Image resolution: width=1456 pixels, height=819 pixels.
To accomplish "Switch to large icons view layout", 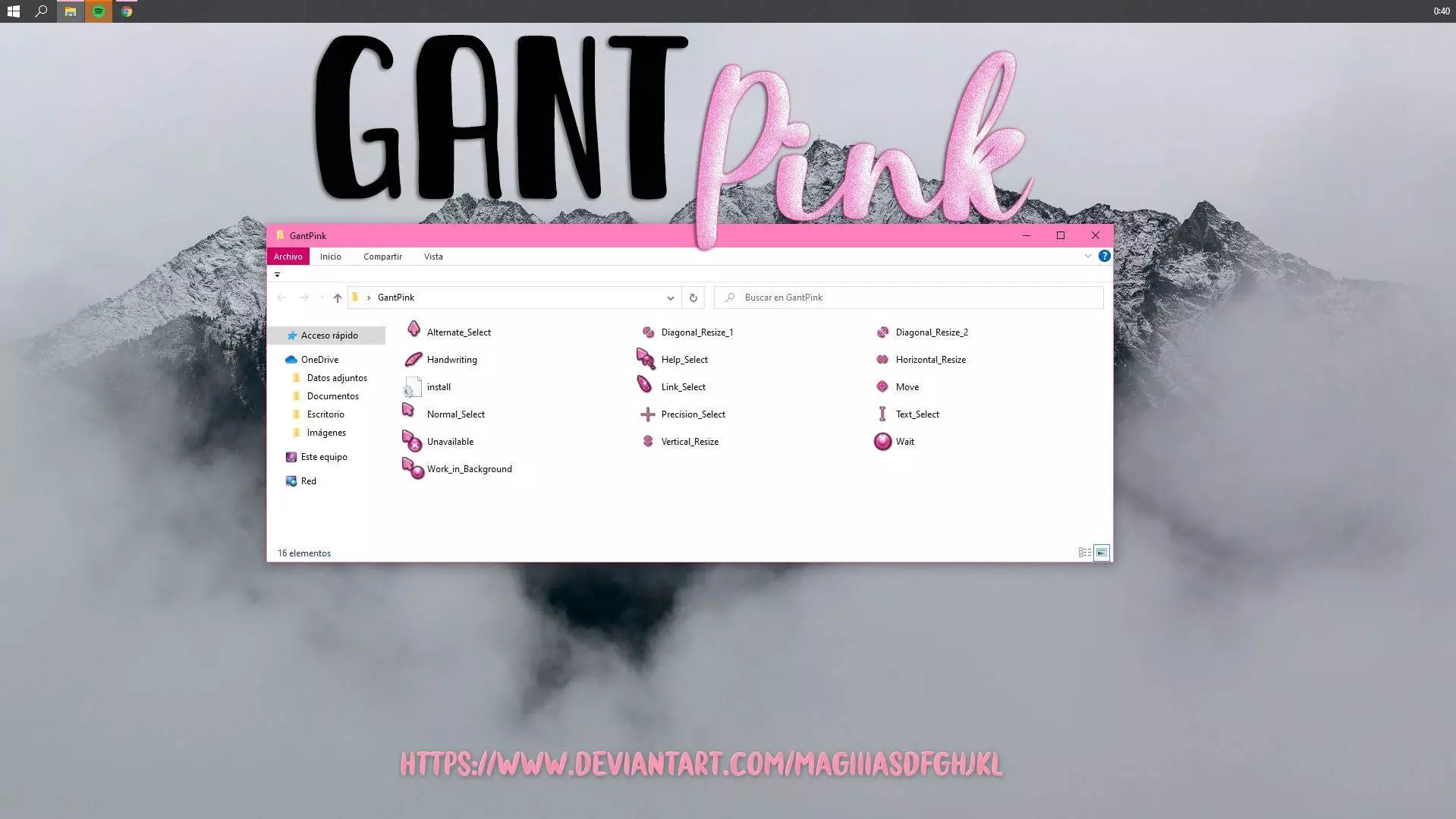I will 1102,553.
